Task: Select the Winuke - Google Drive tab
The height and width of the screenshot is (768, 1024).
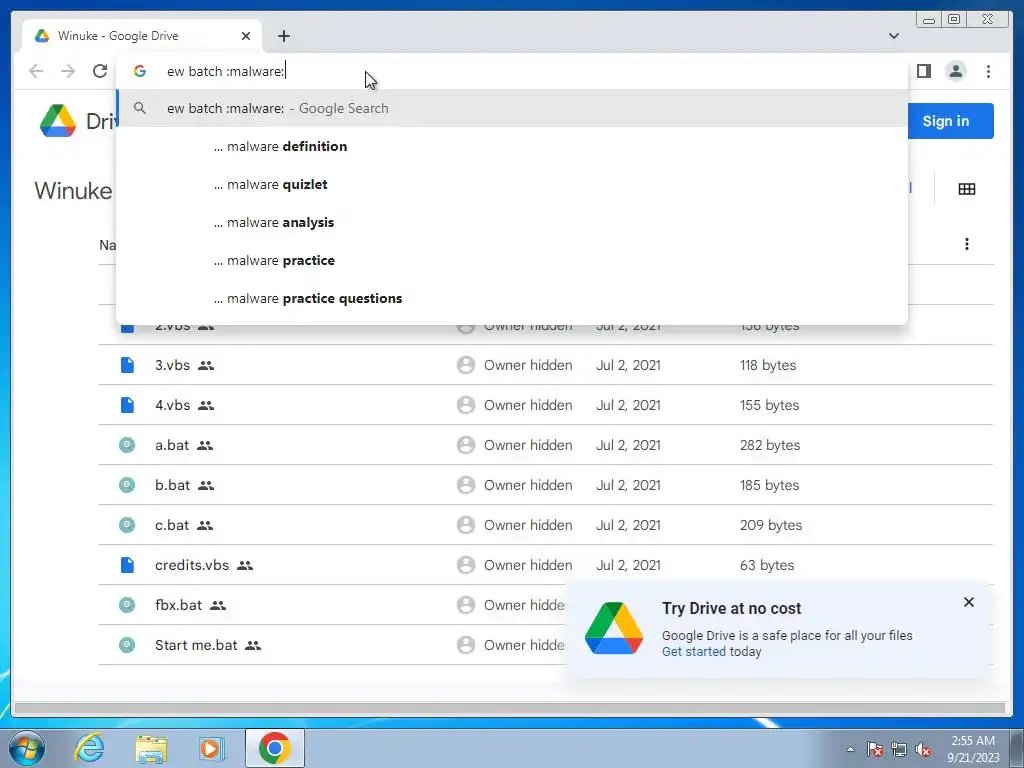Action: [x=142, y=36]
